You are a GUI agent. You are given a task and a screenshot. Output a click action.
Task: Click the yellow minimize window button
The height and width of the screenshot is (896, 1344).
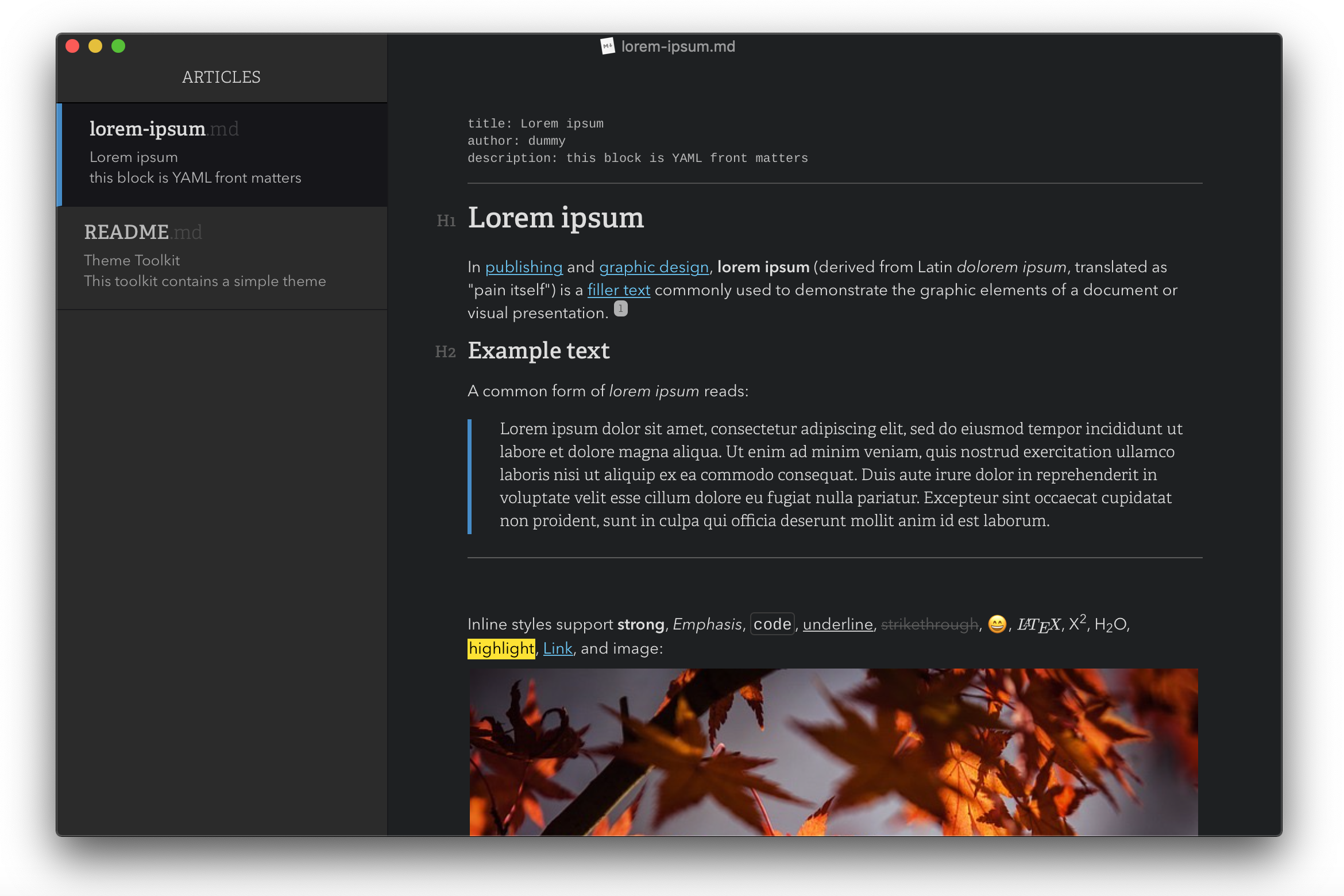[95, 47]
